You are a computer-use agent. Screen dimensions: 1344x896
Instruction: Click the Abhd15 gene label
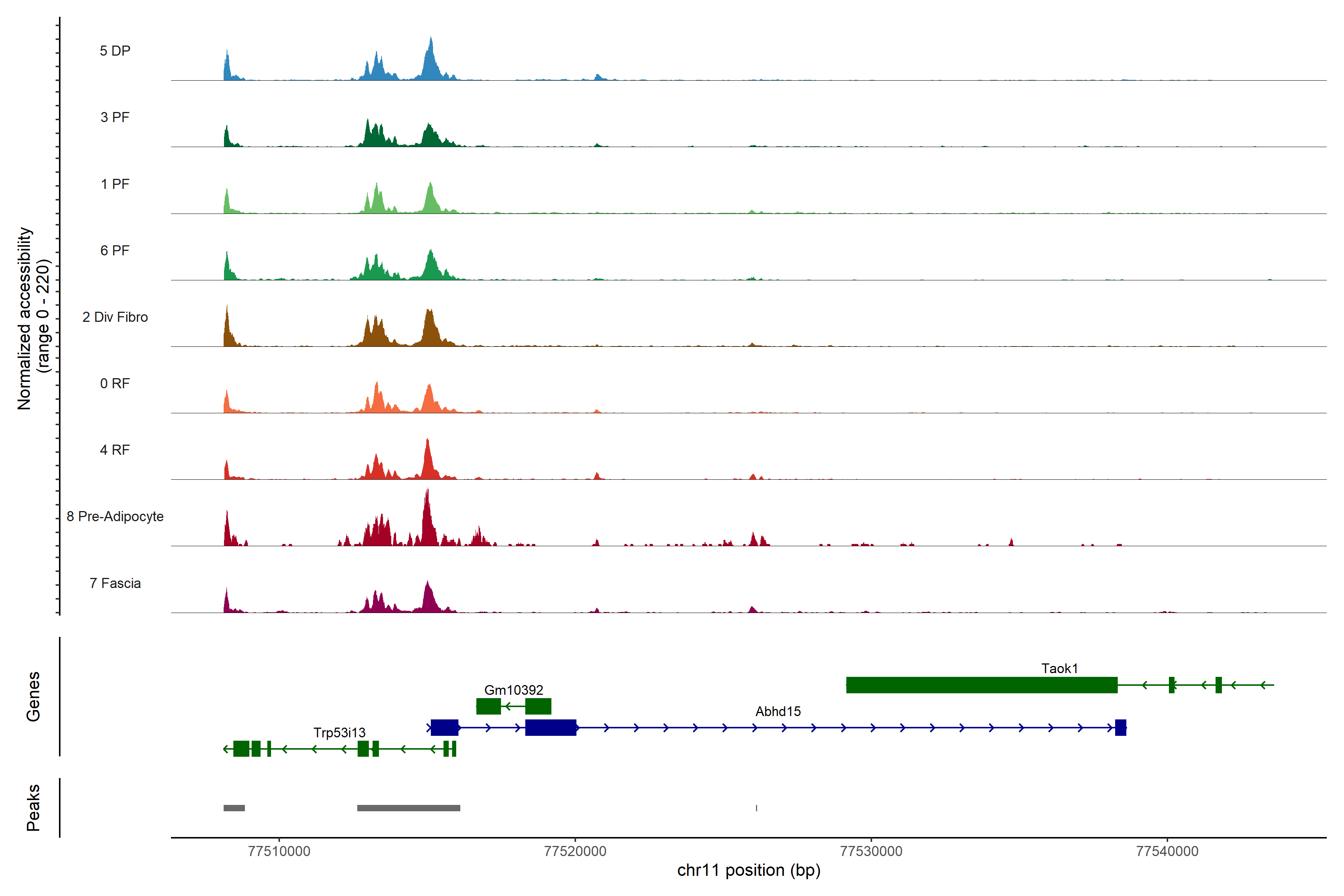tap(778, 712)
